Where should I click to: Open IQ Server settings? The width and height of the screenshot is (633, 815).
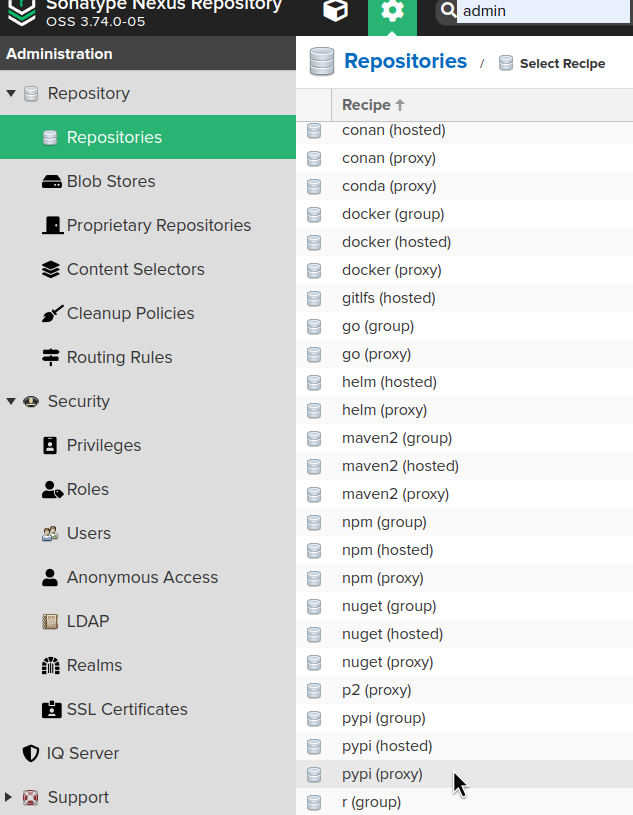(148, 753)
